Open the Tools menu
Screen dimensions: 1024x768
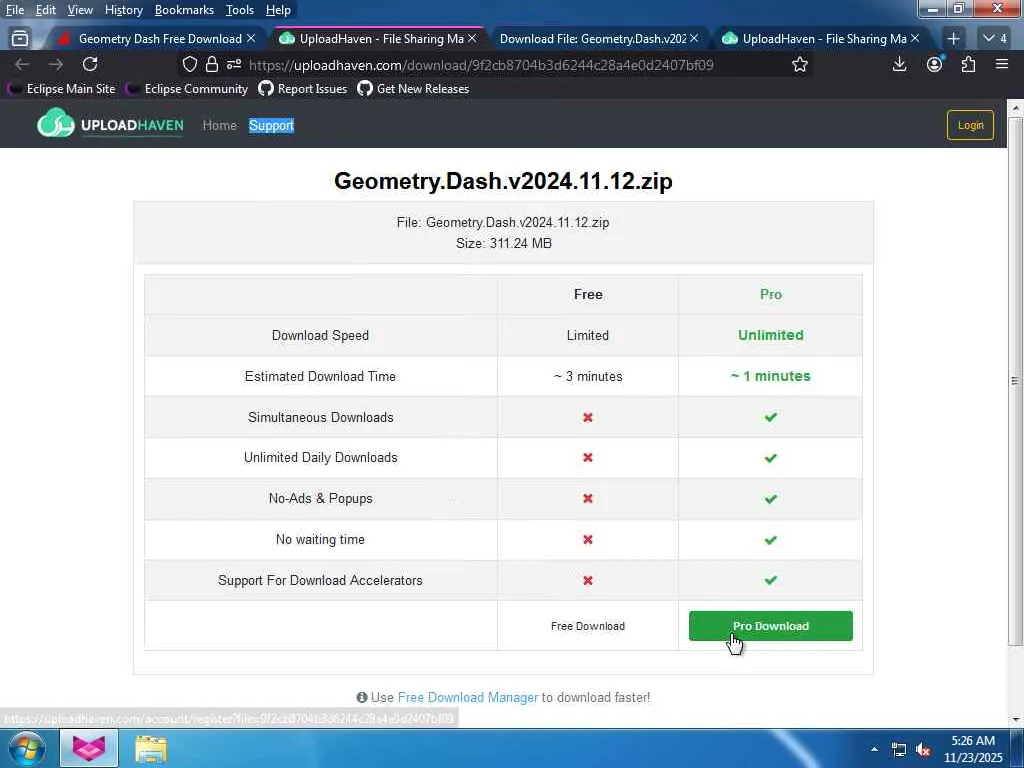[240, 10]
